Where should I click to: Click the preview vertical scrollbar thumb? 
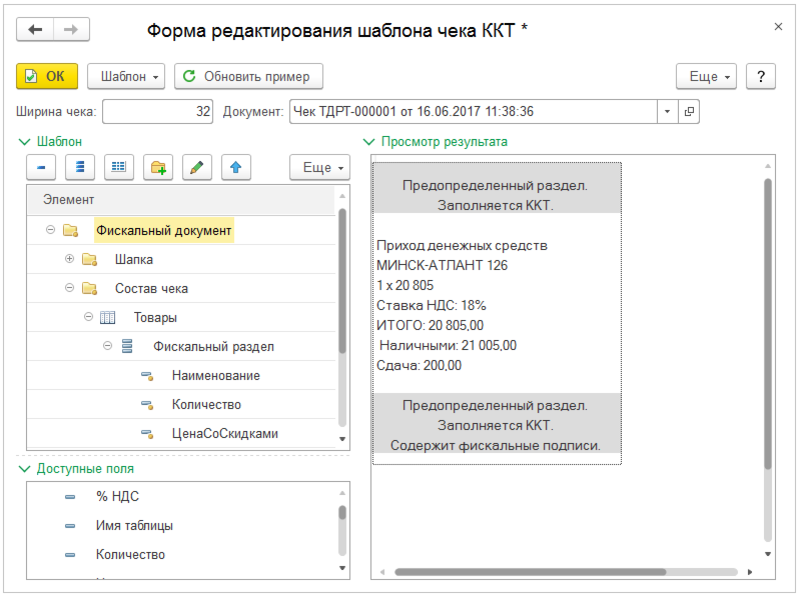[768, 323]
